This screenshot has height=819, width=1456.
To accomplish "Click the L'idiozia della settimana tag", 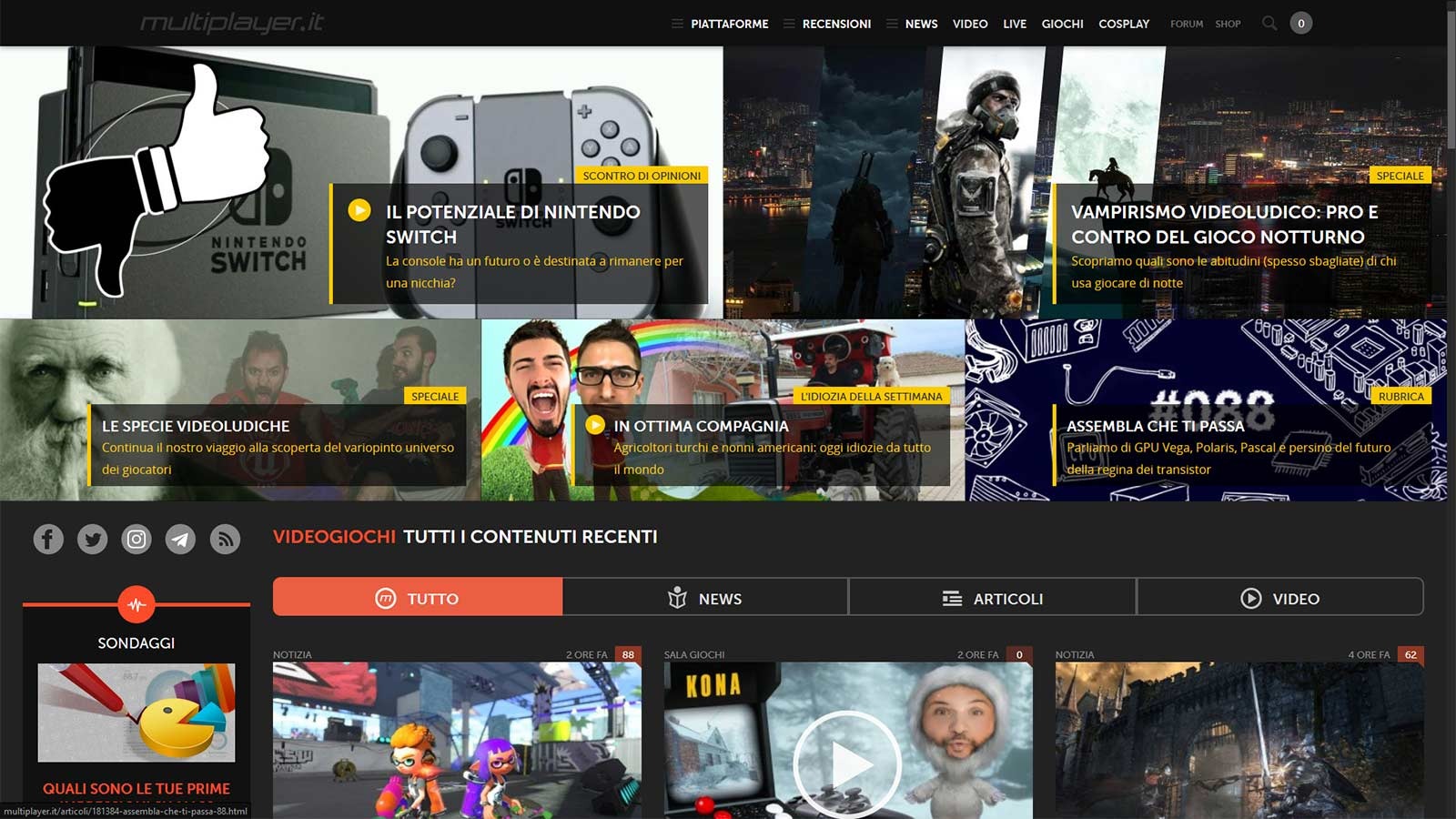I will [x=871, y=396].
